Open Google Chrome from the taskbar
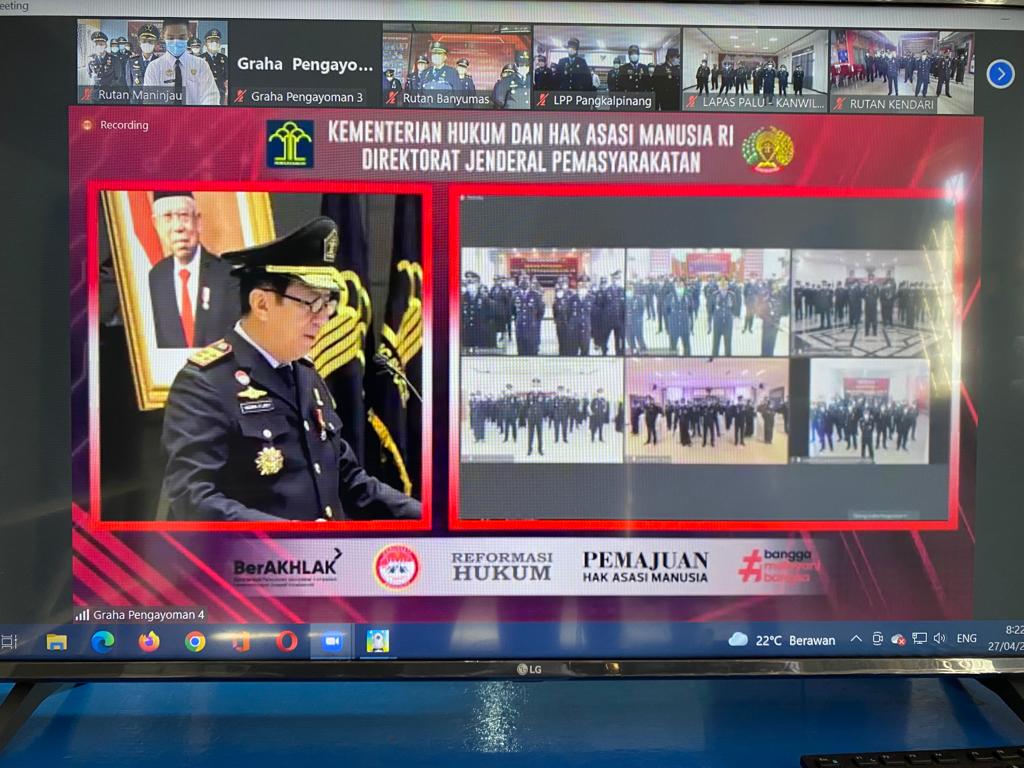Viewport: 1024px width, 768px height. 195,642
